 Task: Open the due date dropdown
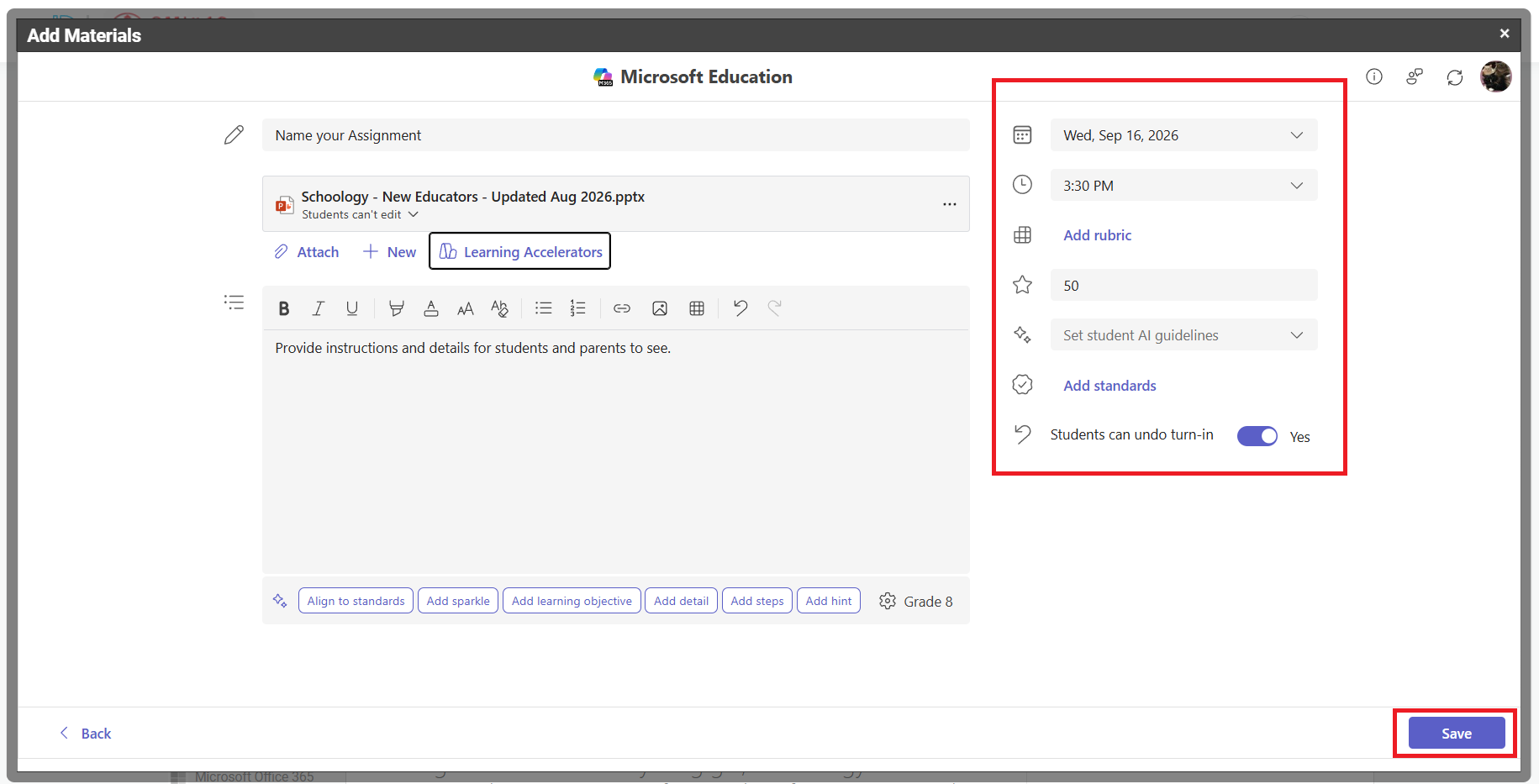pos(1183,135)
